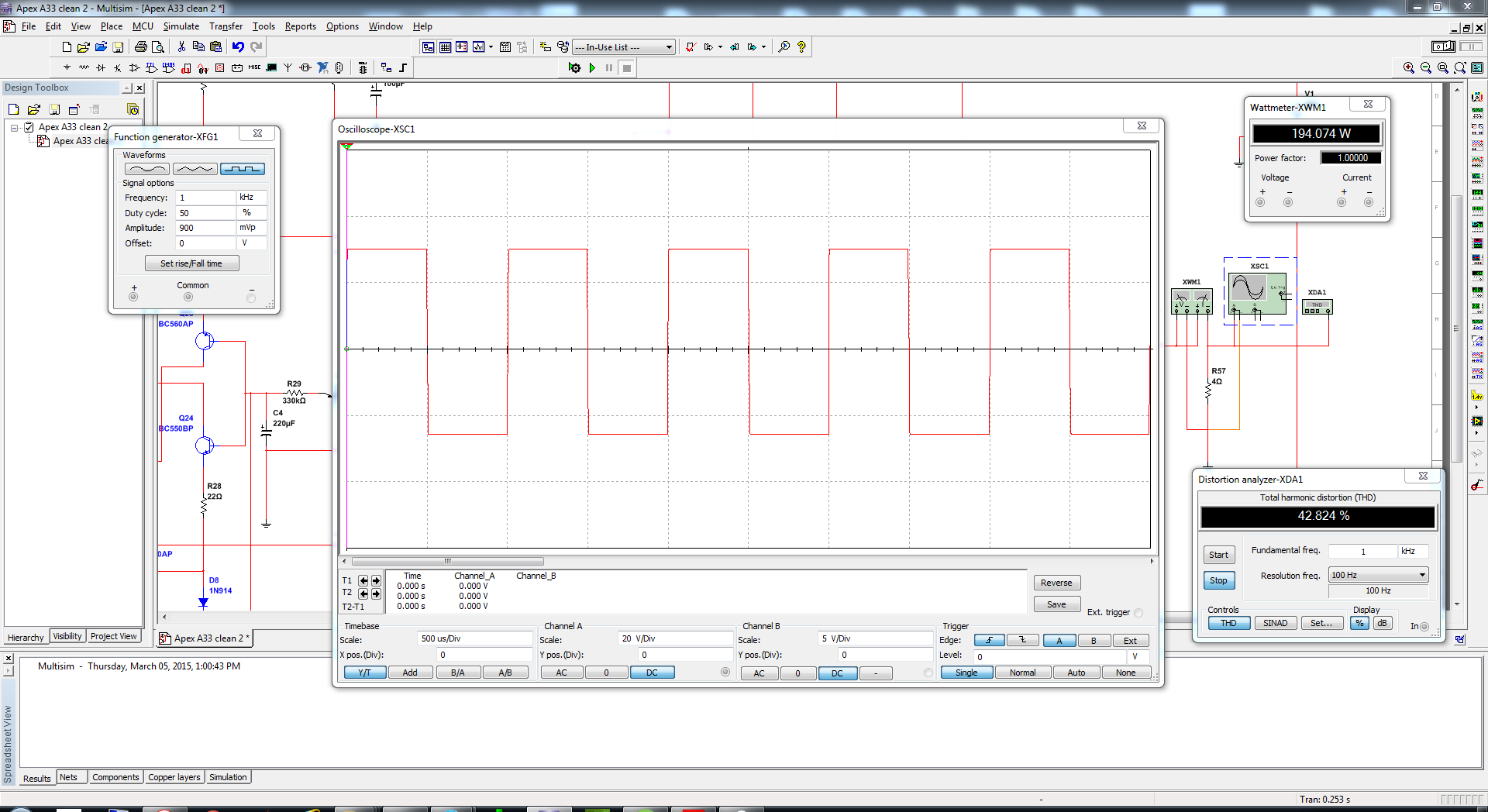Set Channel A coupling to AC
The image size is (1488, 812).
click(561, 673)
